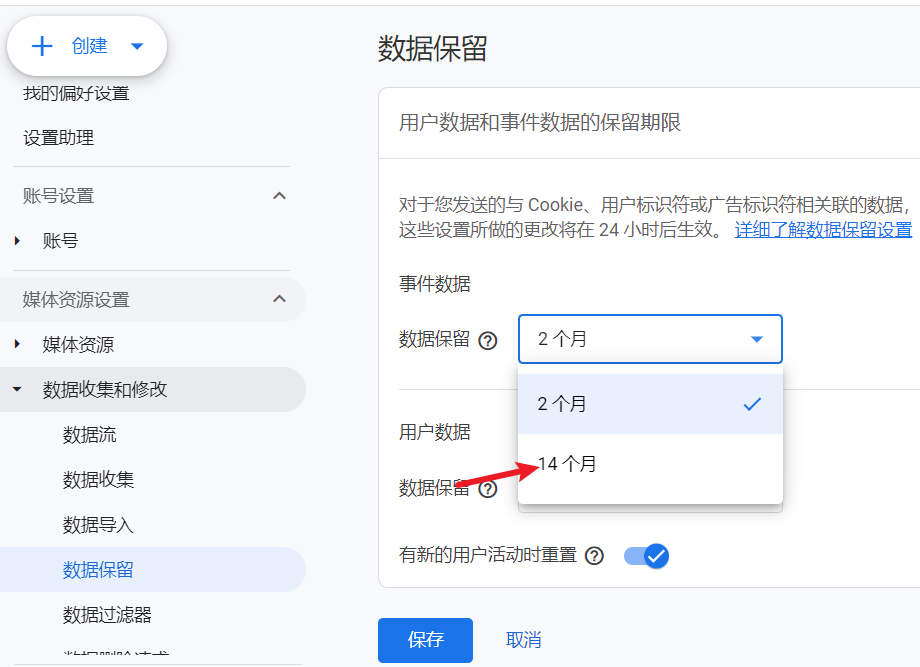Viewport: 920px width, 667px height.
Task: Click the 媒体资源设置 section header
Action: pyautogui.click(x=76, y=299)
